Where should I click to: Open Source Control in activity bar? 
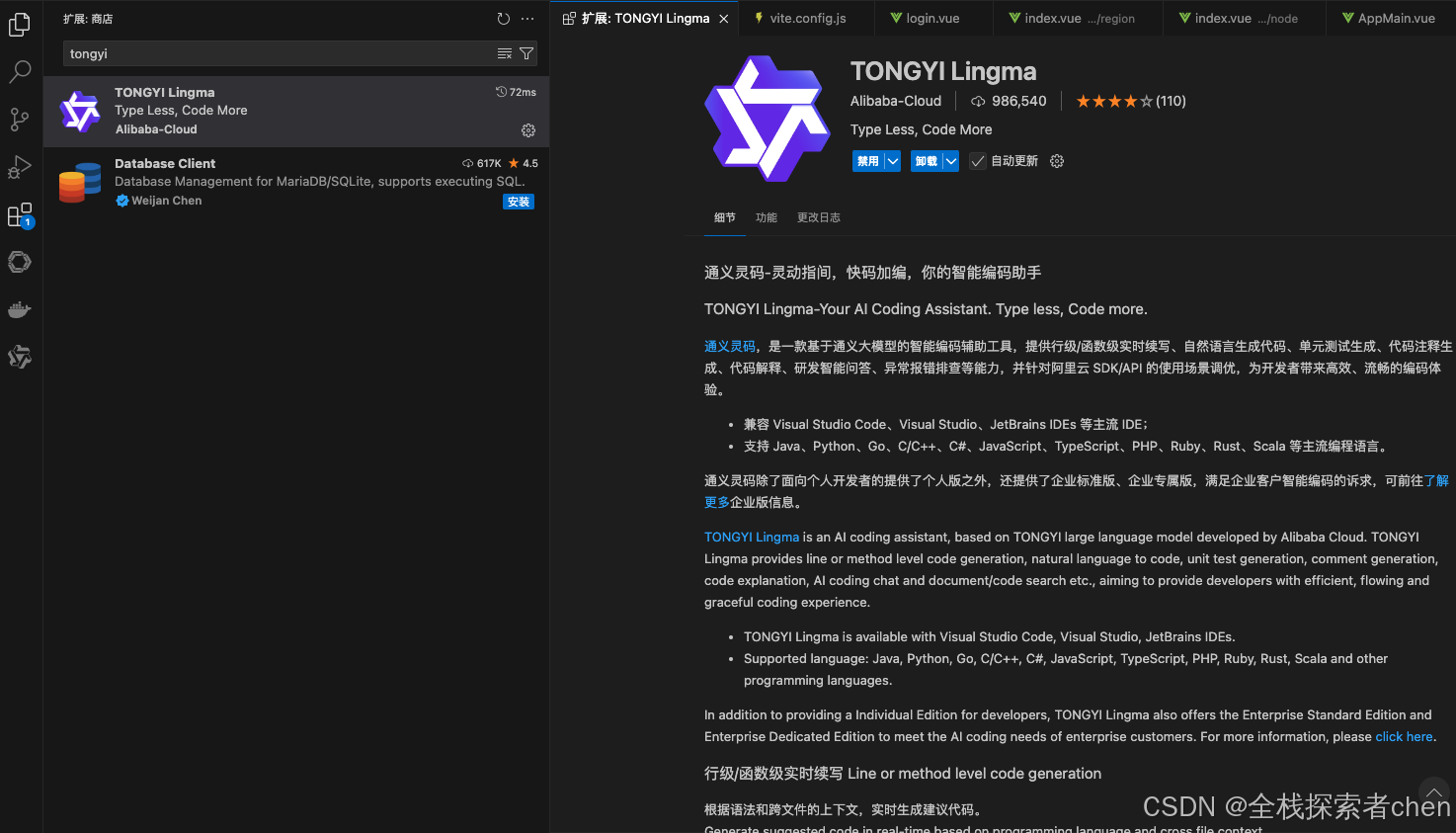pos(20,120)
